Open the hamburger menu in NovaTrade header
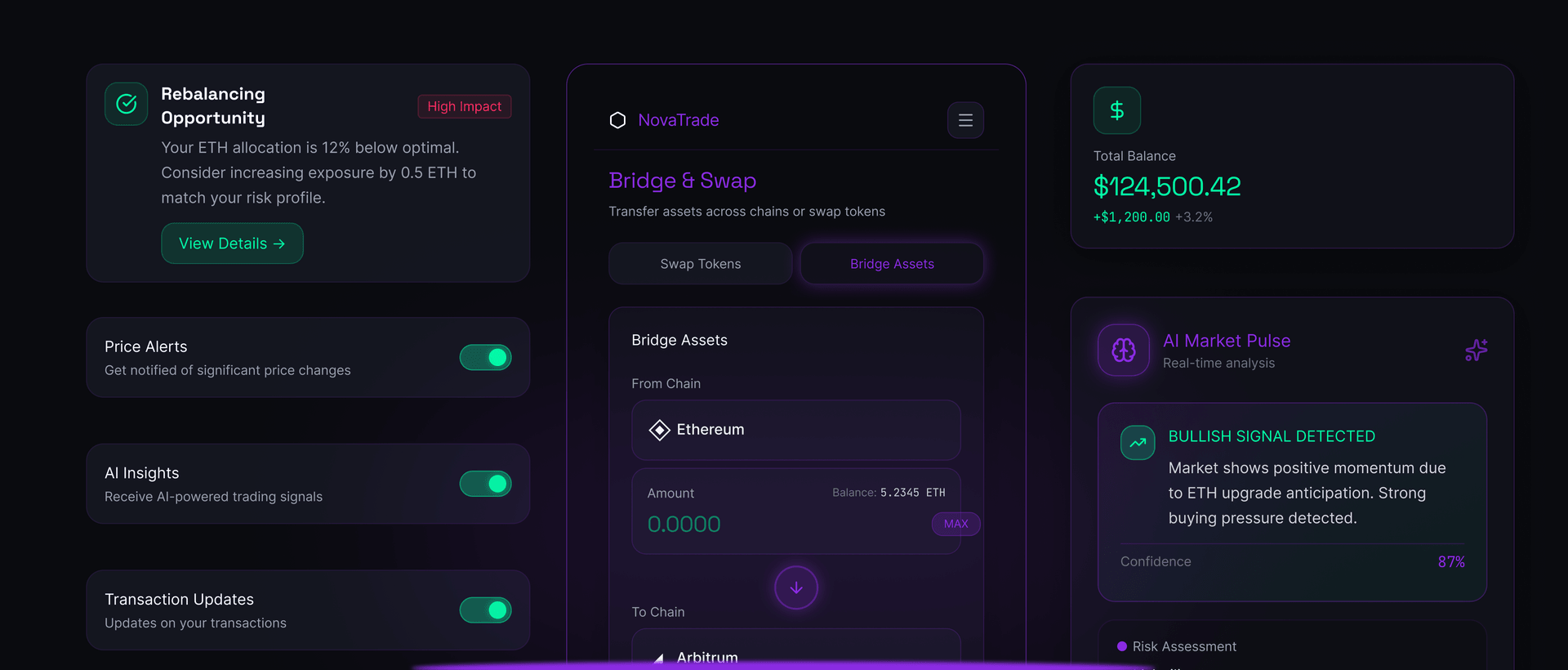Viewport: 1568px width, 670px height. click(x=965, y=120)
